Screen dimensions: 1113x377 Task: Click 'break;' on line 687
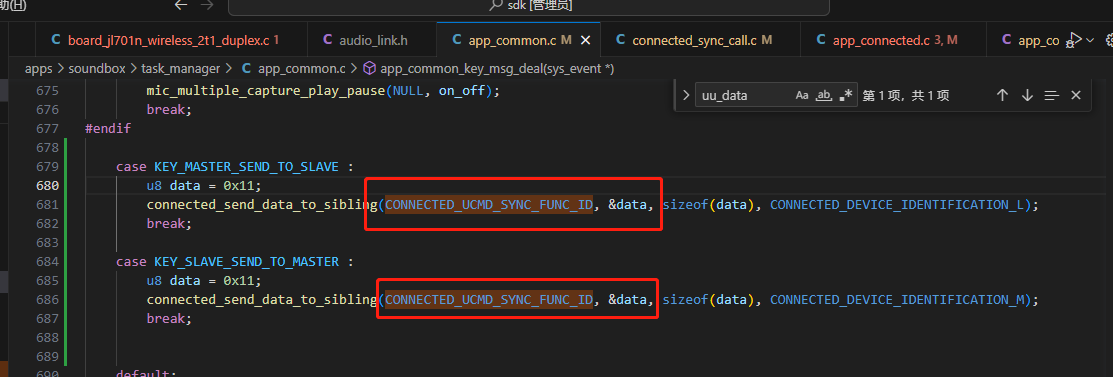(x=170, y=319)
